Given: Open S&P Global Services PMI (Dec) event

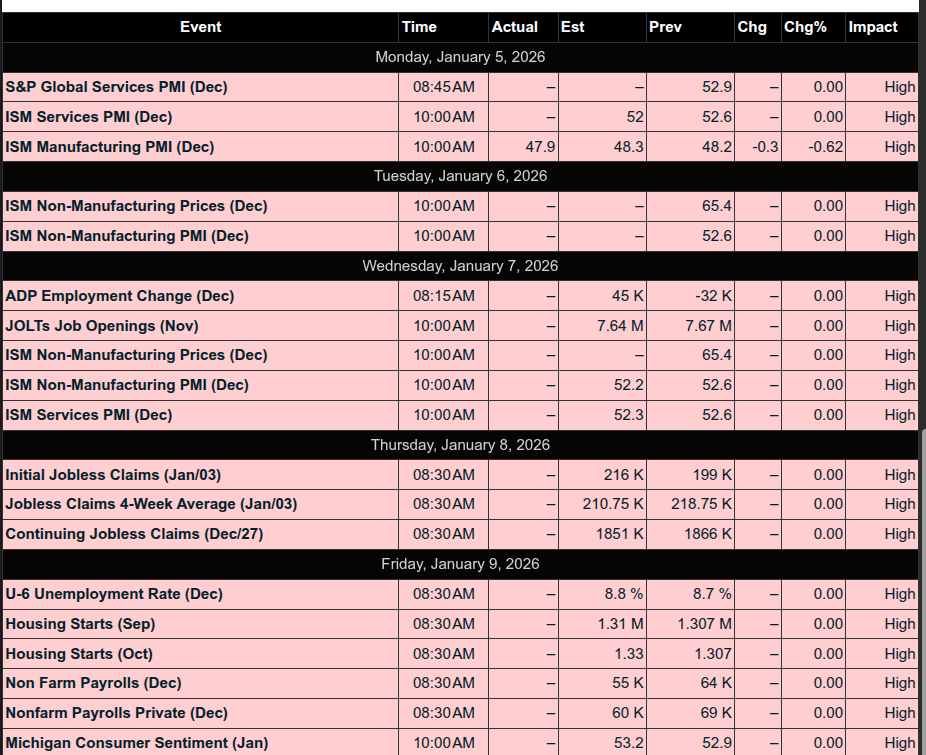Looking at the screenshot, I should (116, 87).
